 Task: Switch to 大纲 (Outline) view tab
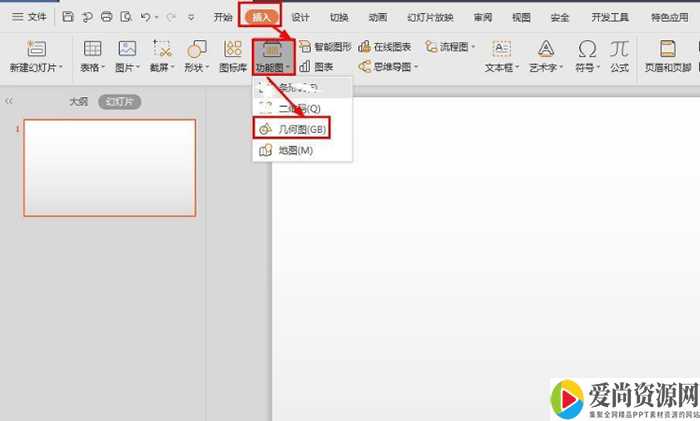pos(78,101)
